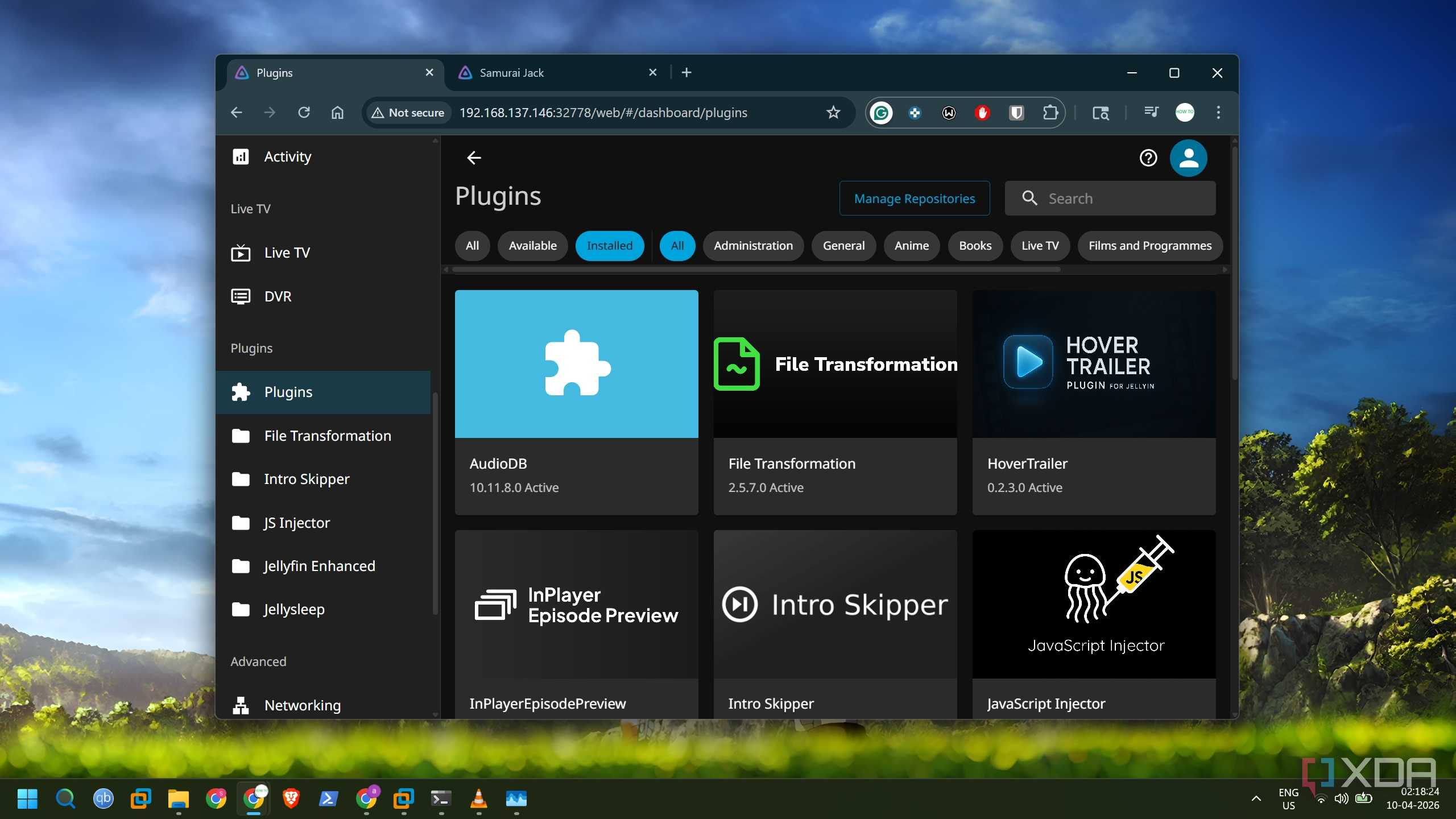Filter plugins by General category

(x=843, y=246)
